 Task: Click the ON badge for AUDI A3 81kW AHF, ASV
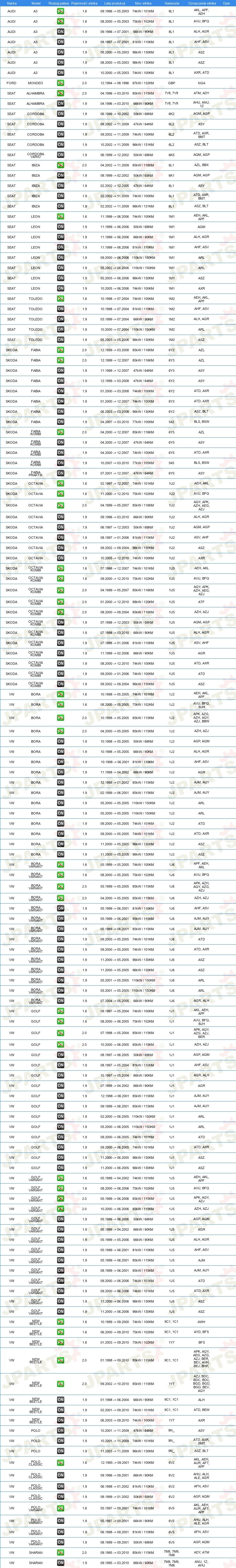pyautogui.click(x=60, y=42)
